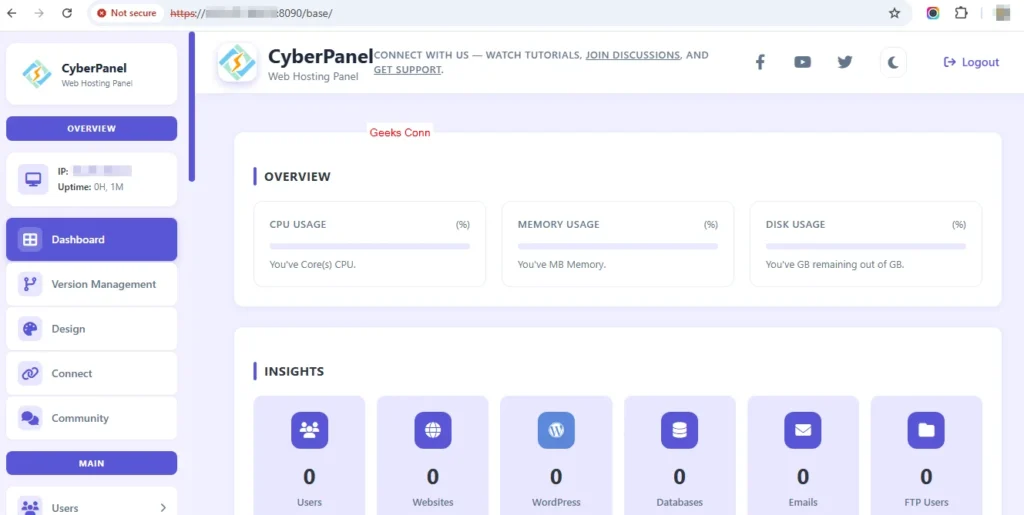Image resolution: width=1024 pixels, height=515 pixels.
Task: Click the browser forward arrow
Action: (39, 13)
